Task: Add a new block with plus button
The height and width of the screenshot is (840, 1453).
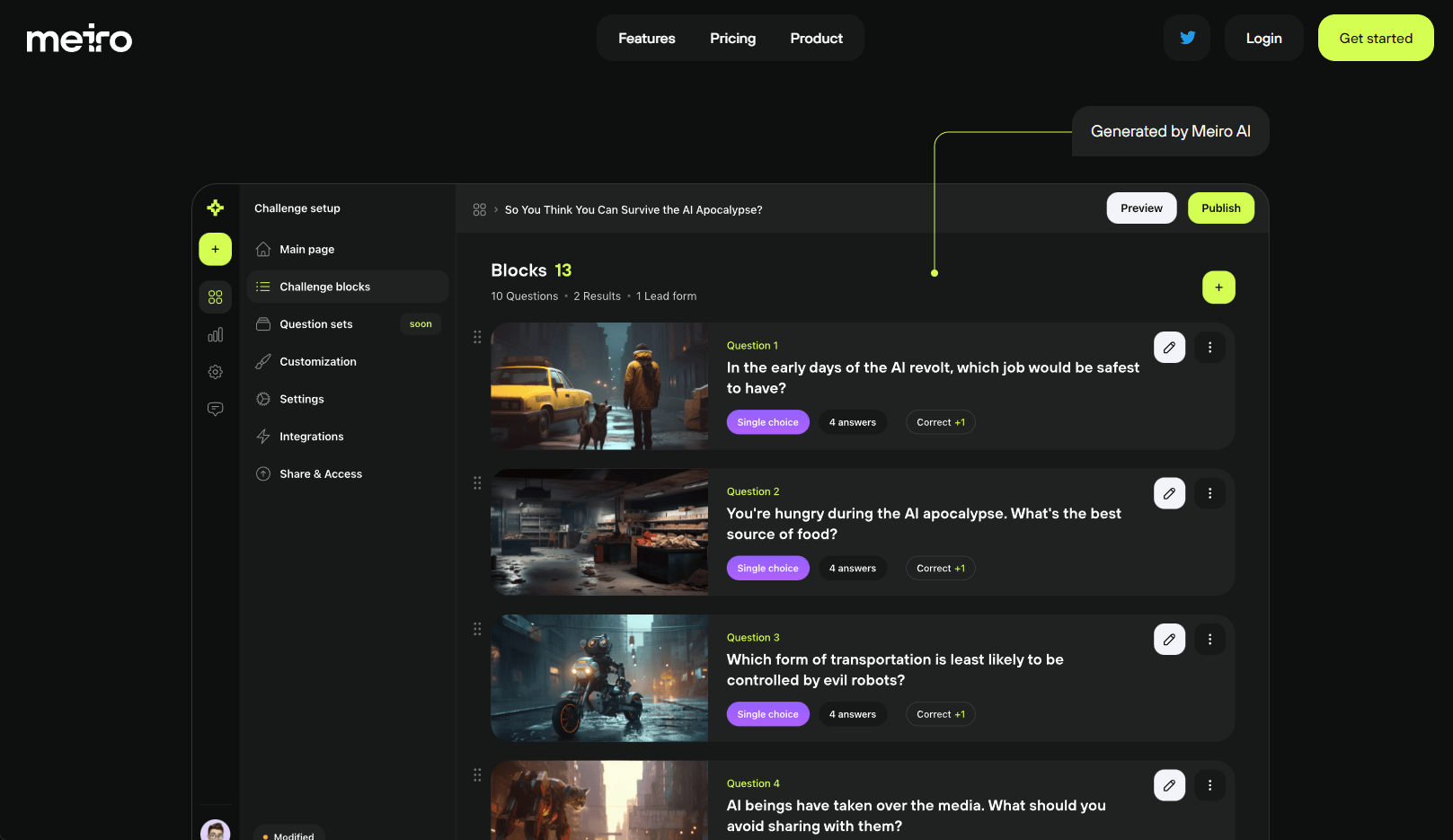Action: (1218, 287)
